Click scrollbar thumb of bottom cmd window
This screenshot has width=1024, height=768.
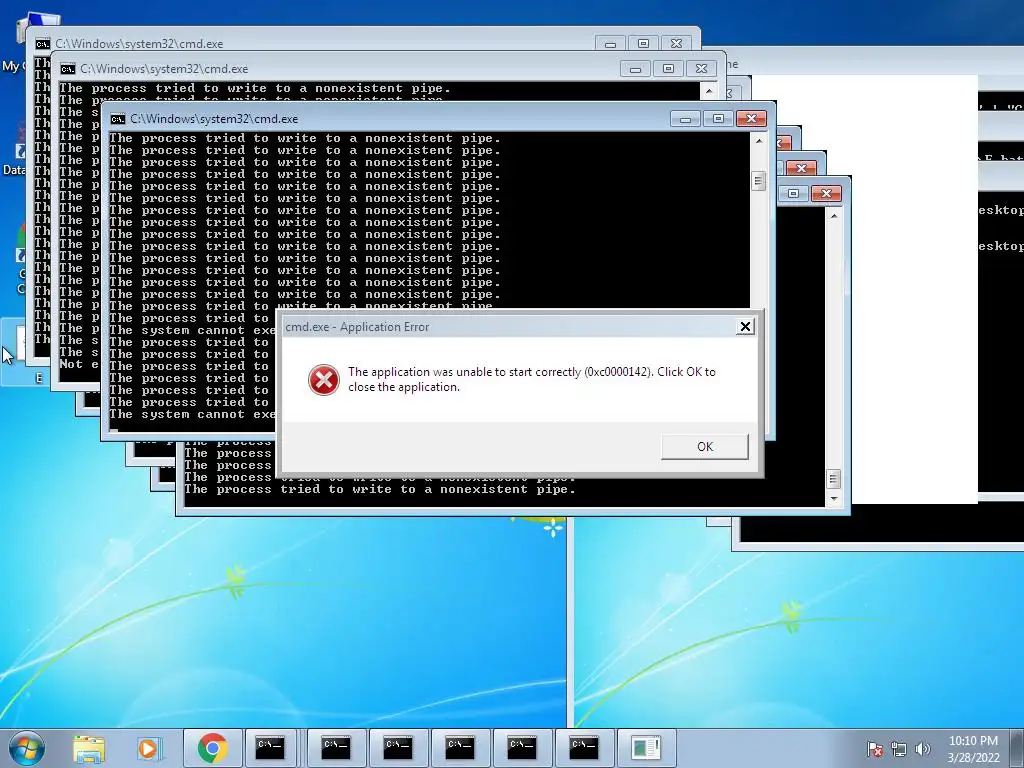point(833,479)
